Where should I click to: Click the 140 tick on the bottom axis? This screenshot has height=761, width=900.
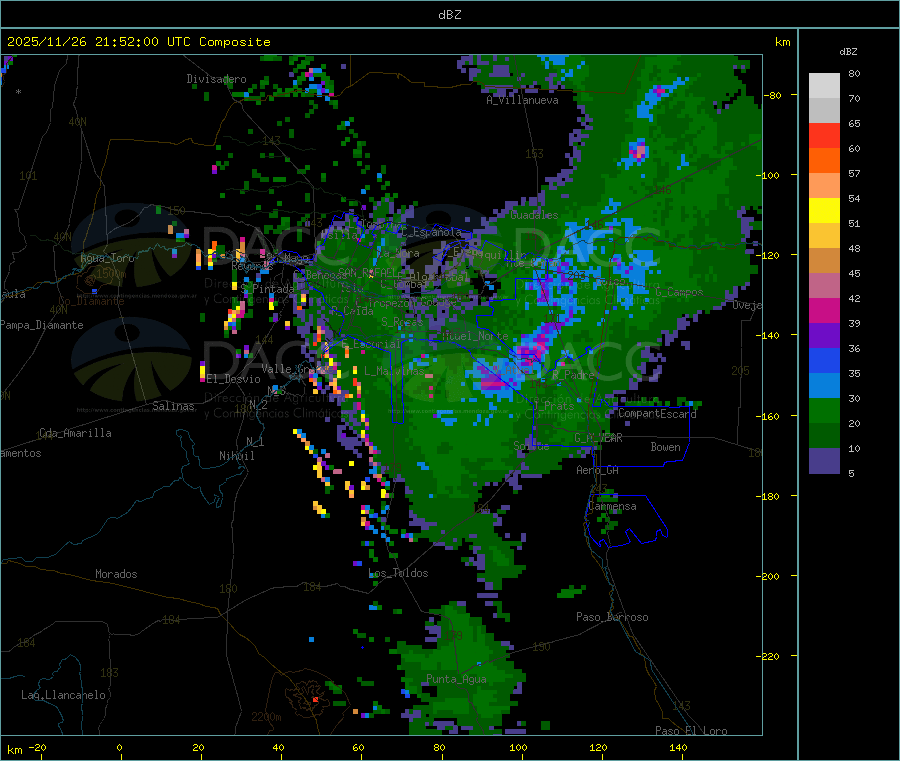pyautogui.click(x=678, y=747)
